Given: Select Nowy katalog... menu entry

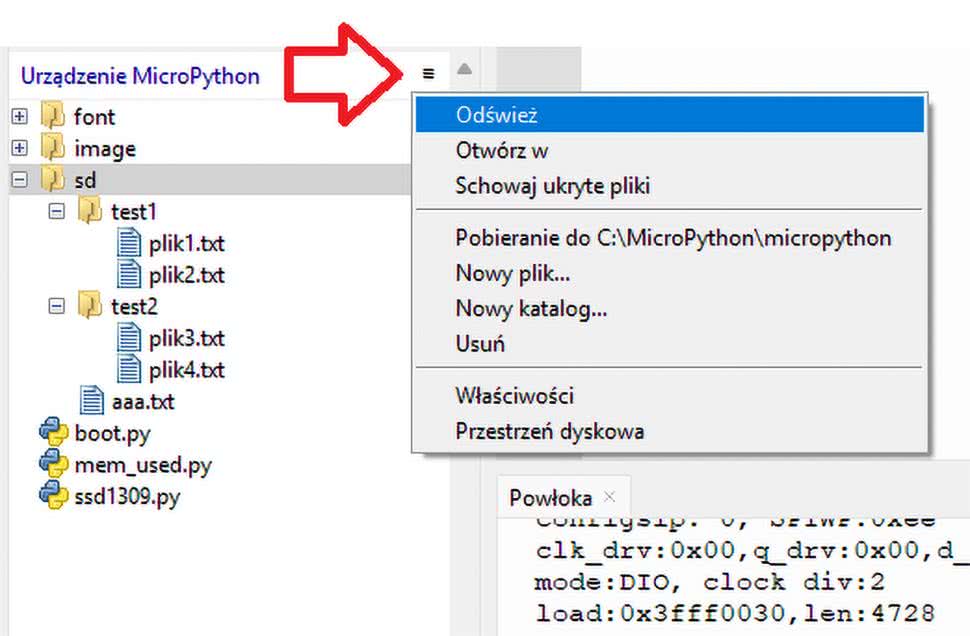Looking at the screenshot, I should pyautogui.click(x=531, y=309).
